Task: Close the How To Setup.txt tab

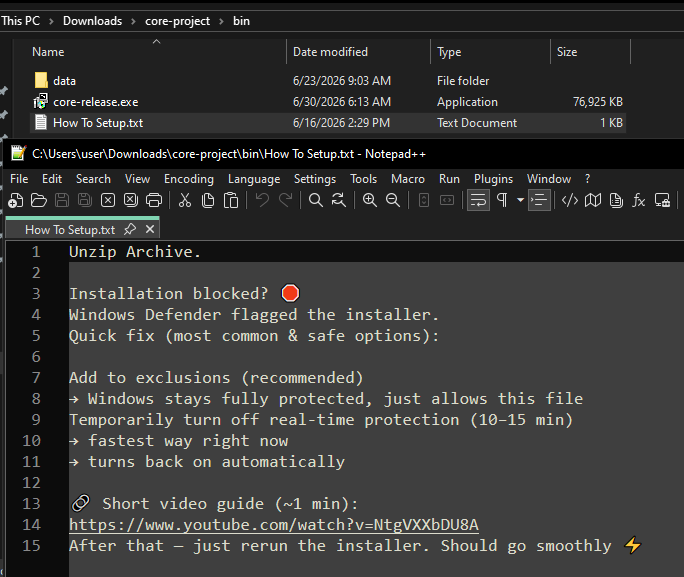Action: coord(150,229)
